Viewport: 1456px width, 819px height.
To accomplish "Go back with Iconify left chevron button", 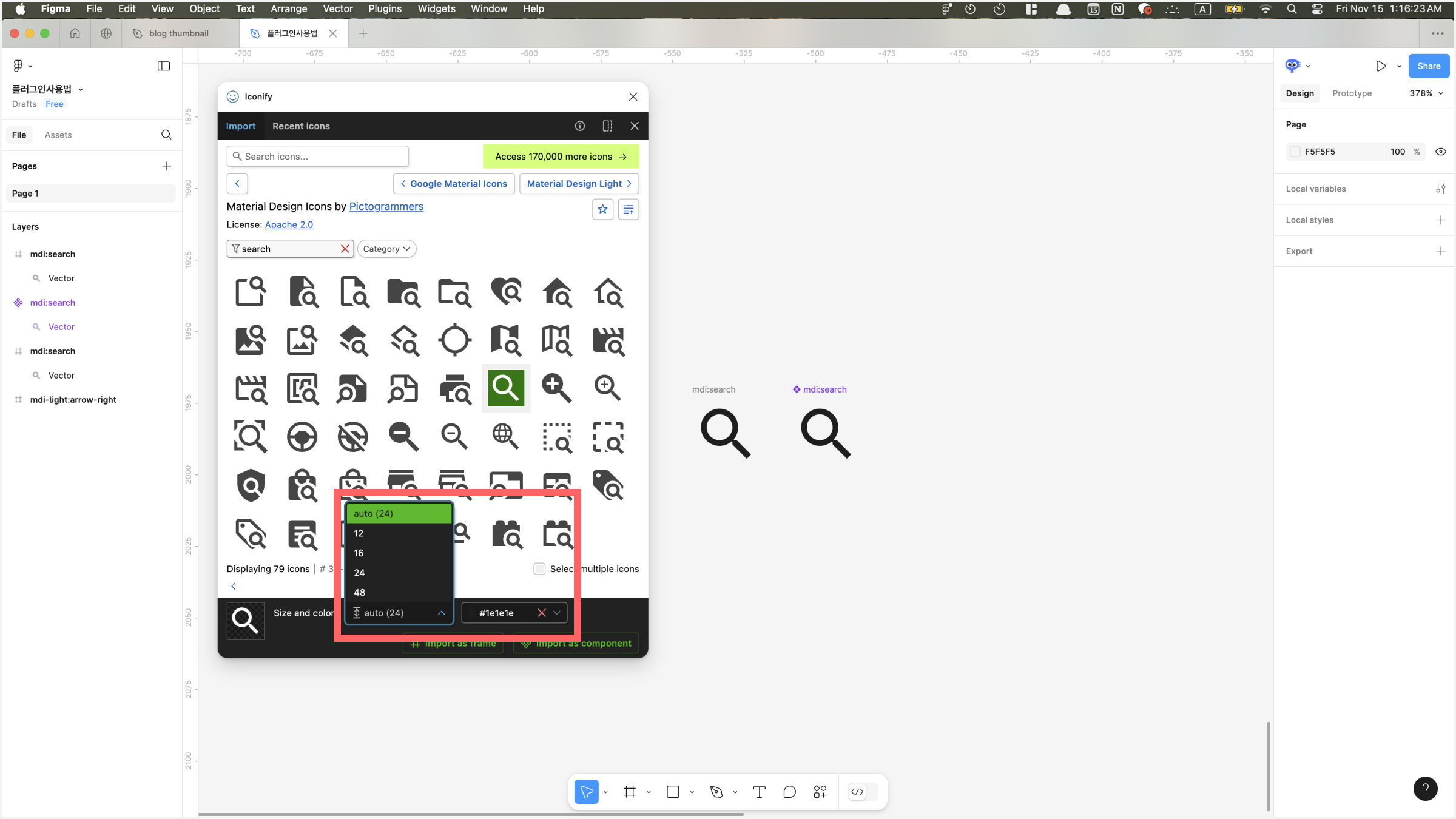I will pos(237,183).
